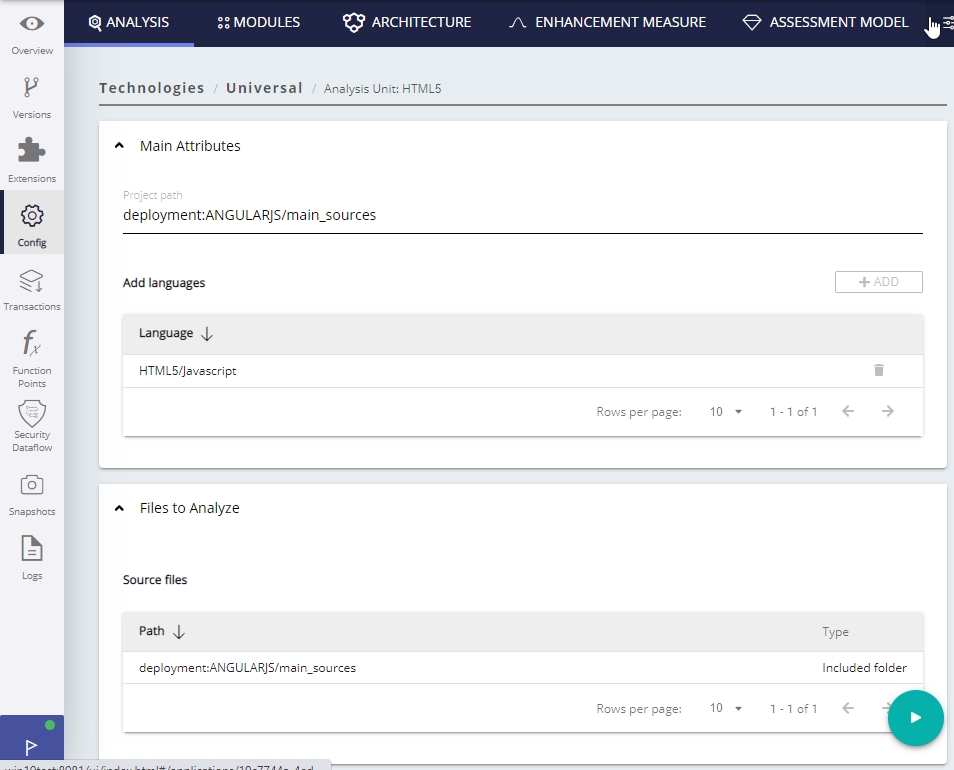Click the Project path input field
The width and height of the screenshot is (954, 770).
[522, 215]
